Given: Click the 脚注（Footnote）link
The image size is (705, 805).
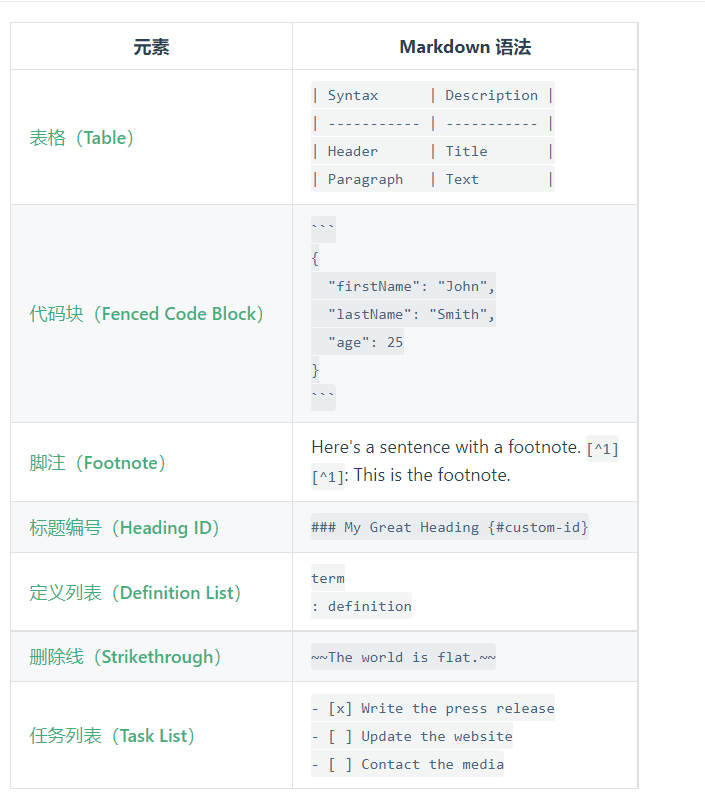Looking at the screenshot, I should click(x=98, y=463).
